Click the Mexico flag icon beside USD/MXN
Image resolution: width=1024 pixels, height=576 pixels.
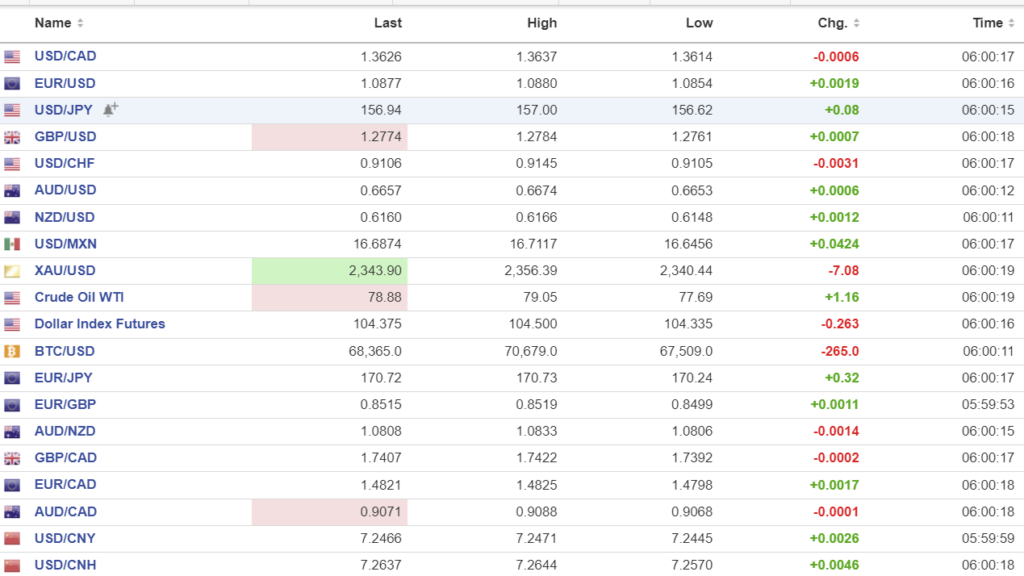click(12, 244)
